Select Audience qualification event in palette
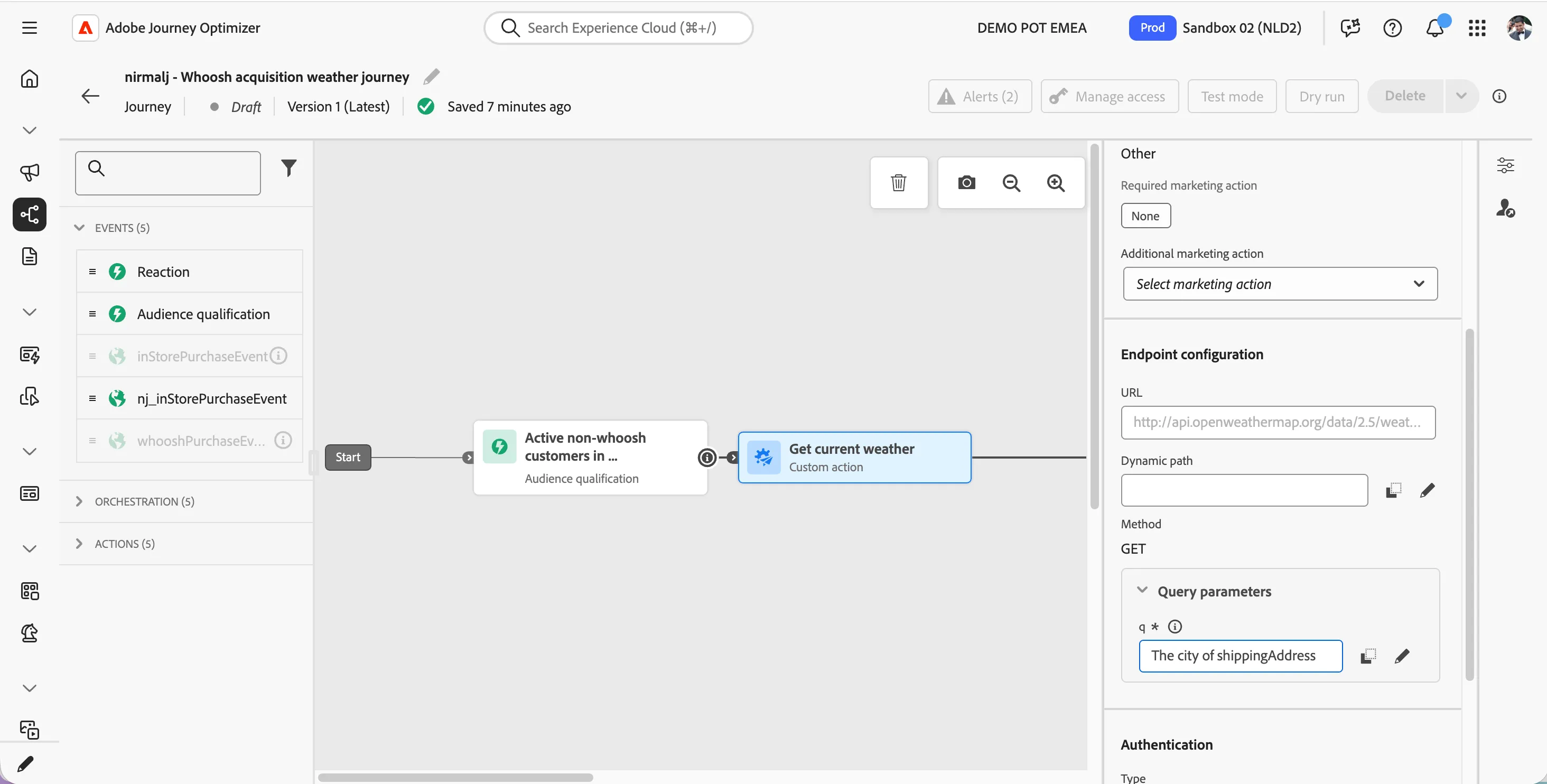 [x=190, y=313]
